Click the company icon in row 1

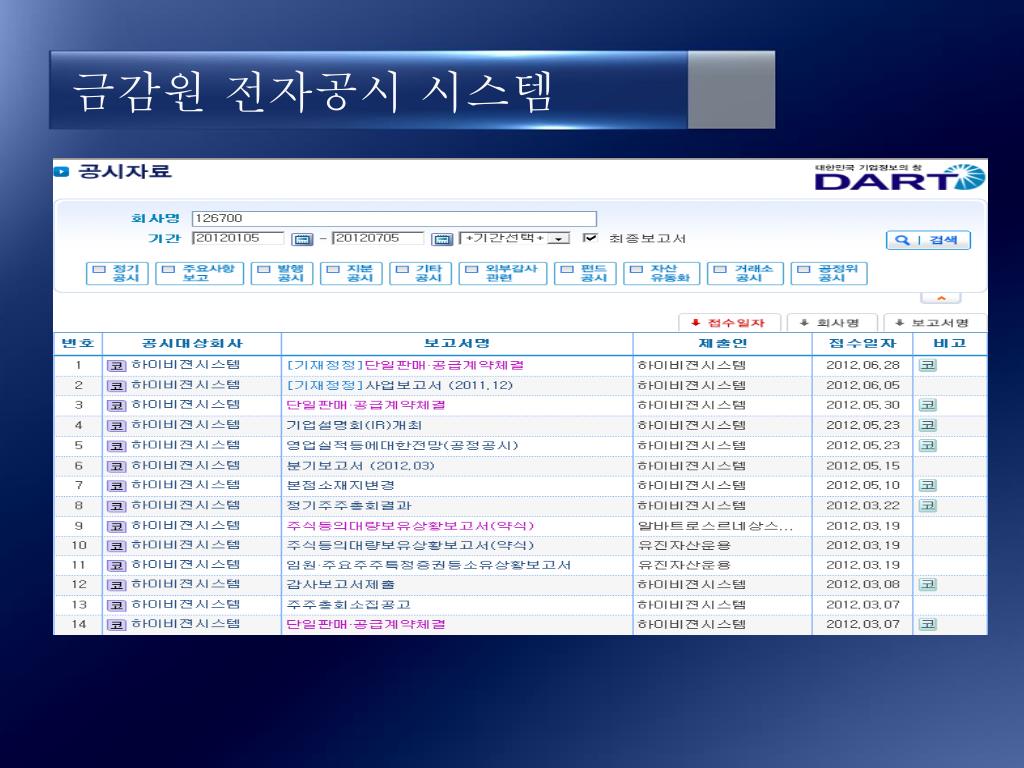coord(116,366)
